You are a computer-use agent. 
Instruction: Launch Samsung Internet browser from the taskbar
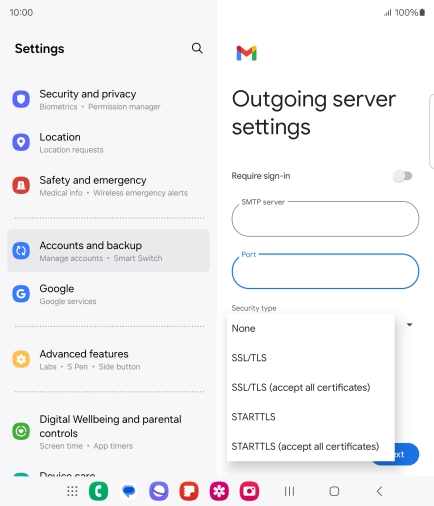coord(159,491)
